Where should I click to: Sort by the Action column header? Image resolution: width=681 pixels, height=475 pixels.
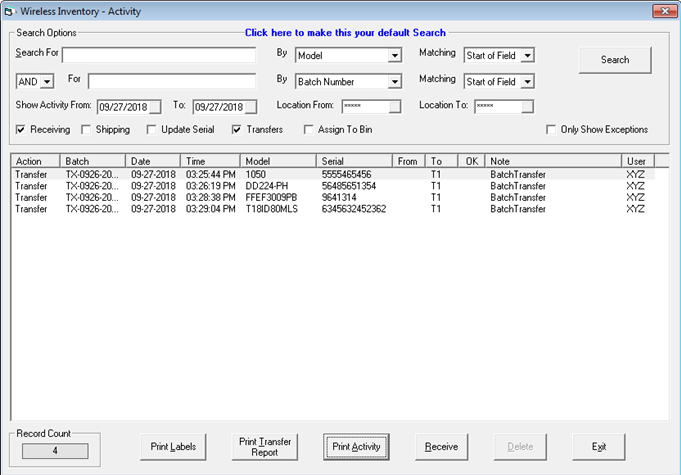(x=35, y=161)
